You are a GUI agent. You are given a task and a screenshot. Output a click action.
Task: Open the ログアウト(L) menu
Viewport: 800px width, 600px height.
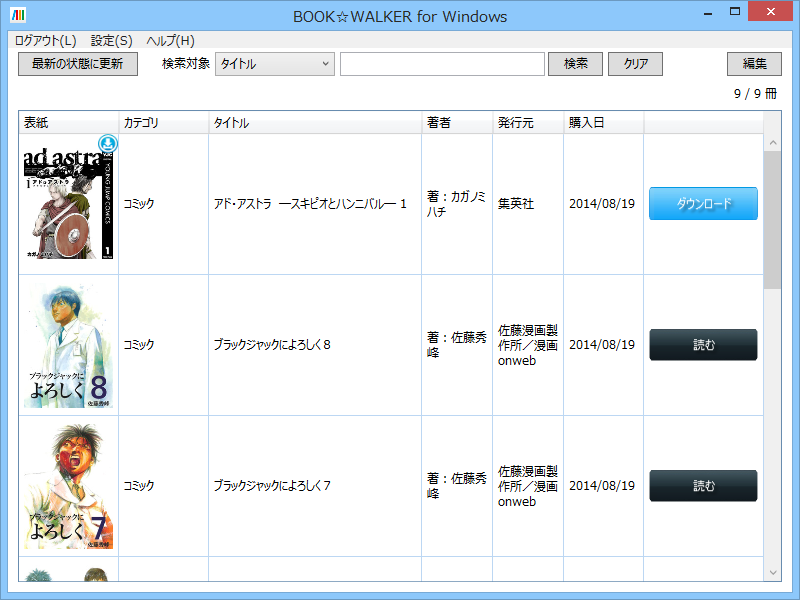coord(45,40)
